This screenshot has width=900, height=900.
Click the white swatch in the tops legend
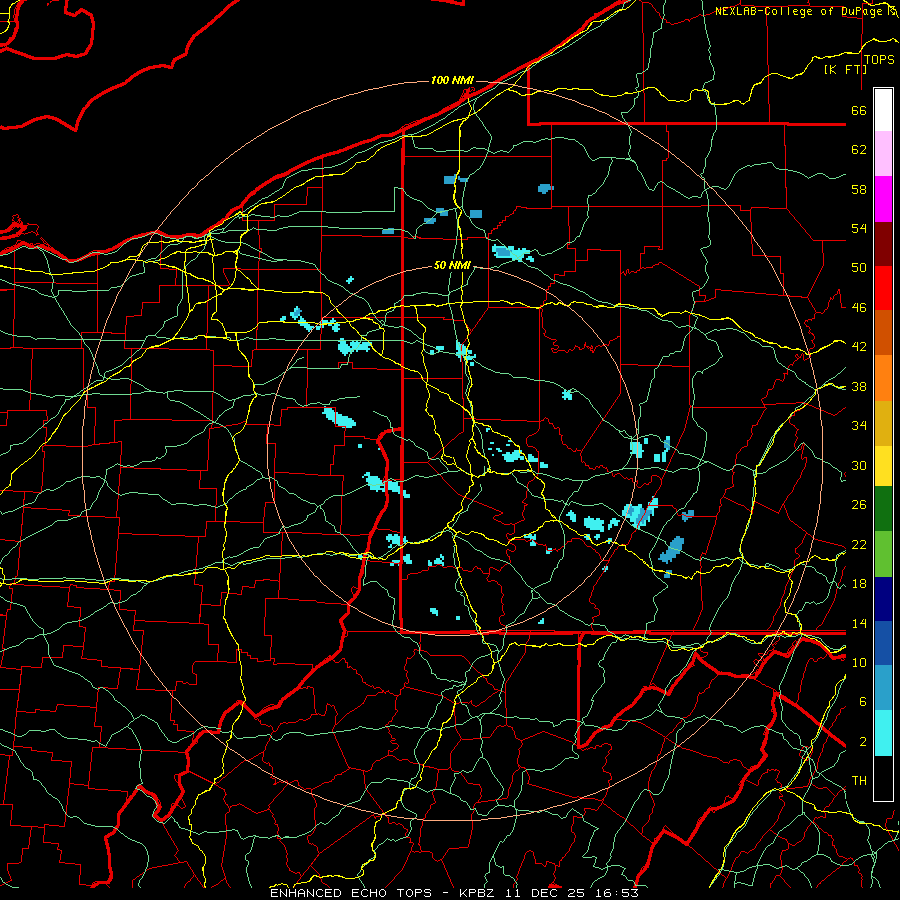coord(883,110)
